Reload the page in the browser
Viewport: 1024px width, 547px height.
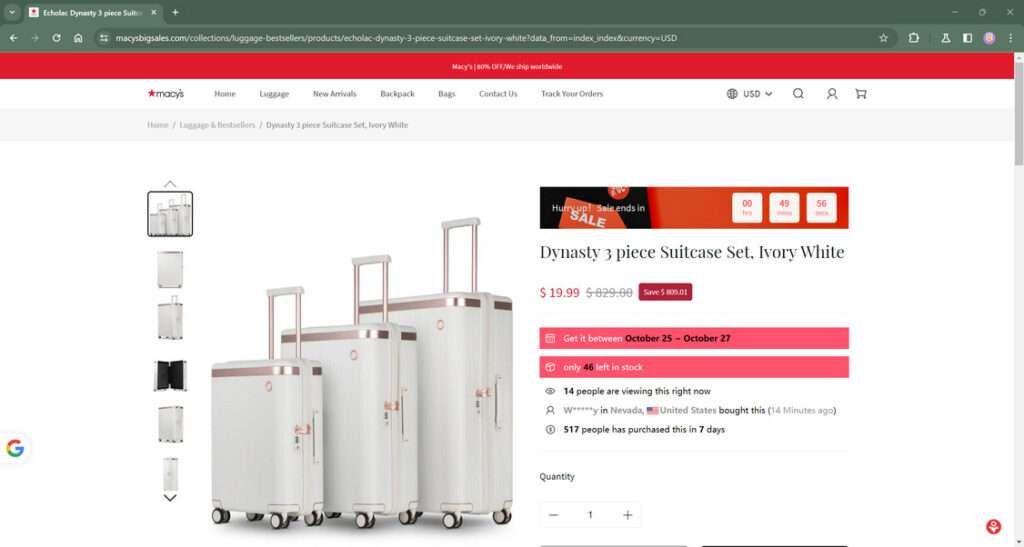[x=57, y=38]
